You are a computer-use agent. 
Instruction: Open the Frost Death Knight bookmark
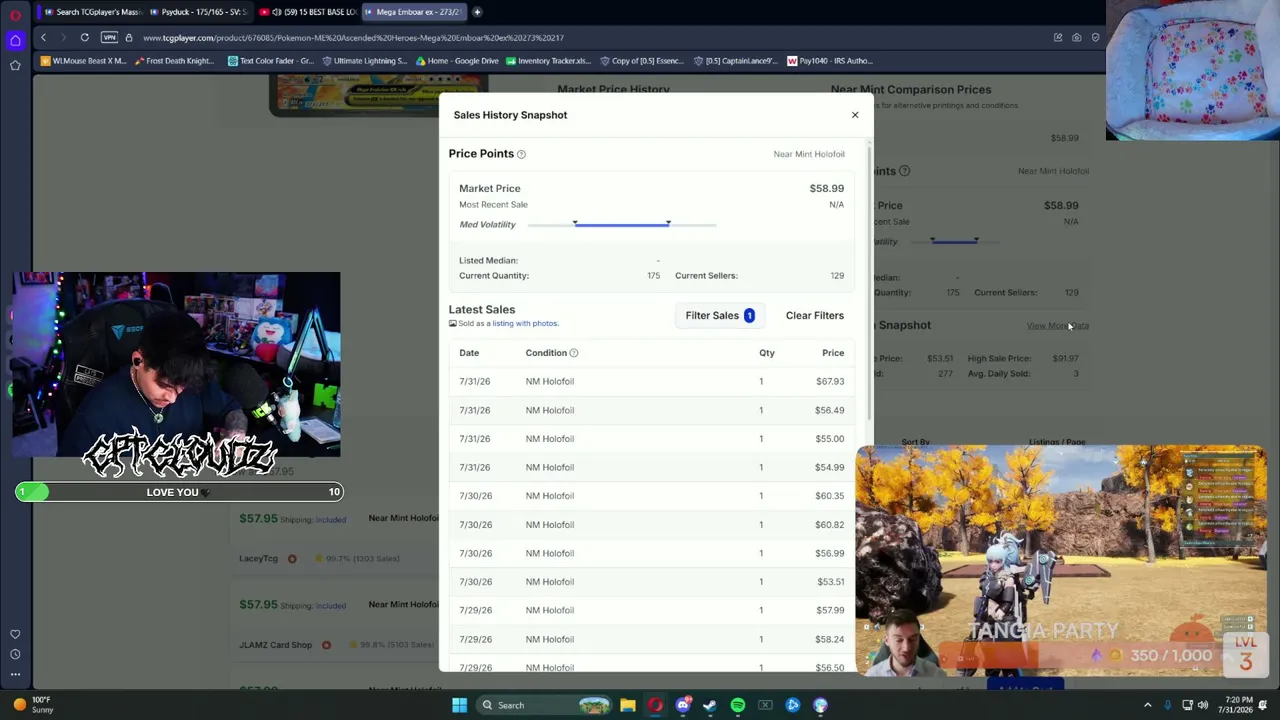[174, 61]
